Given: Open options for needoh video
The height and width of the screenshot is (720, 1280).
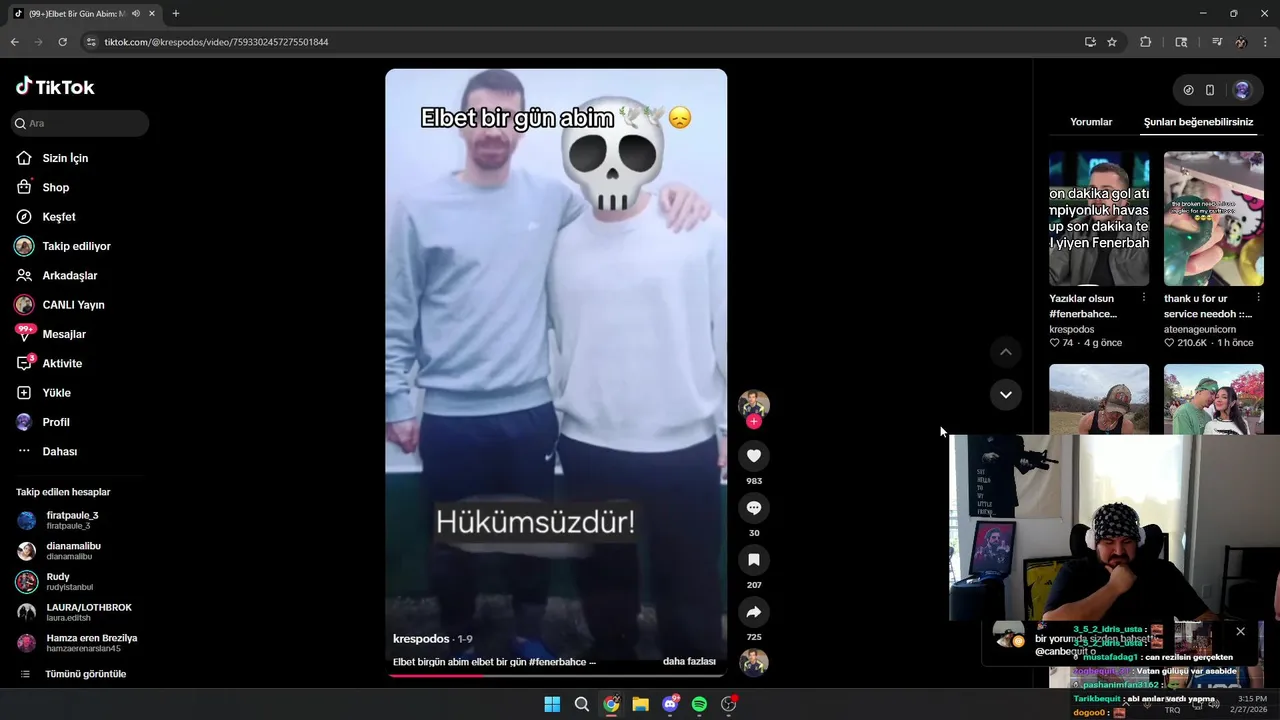Looking at the screenshot, I should [1258, 298].
